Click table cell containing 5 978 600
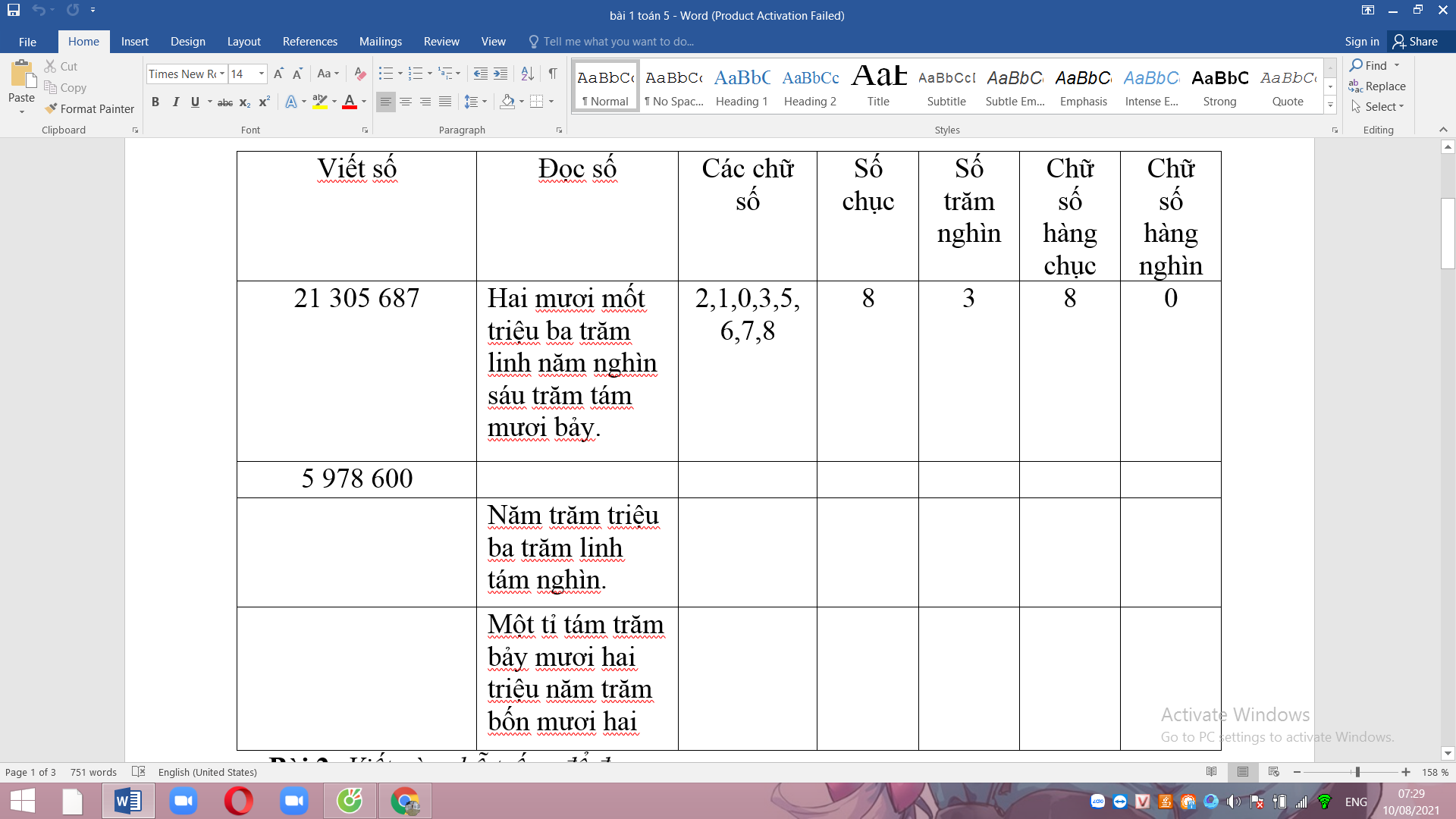 coord(356,479)
